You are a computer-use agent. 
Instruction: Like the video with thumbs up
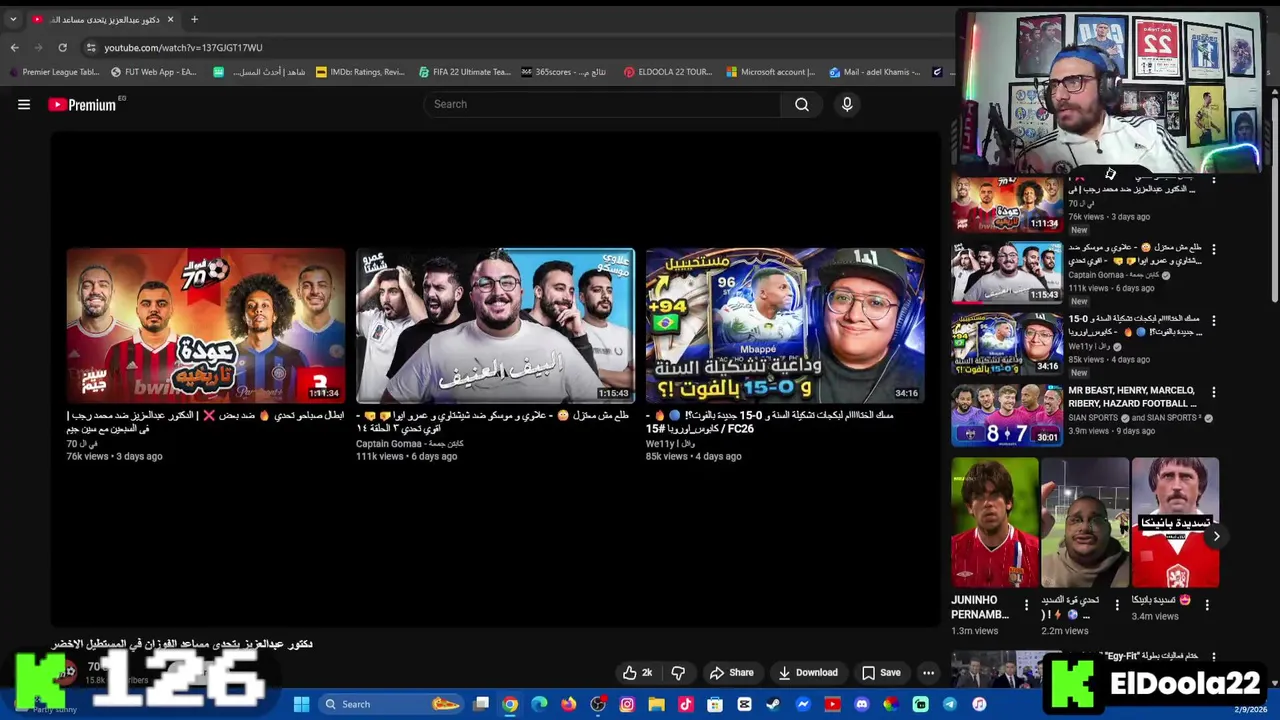pyautogui.click(x=637, y=673)
